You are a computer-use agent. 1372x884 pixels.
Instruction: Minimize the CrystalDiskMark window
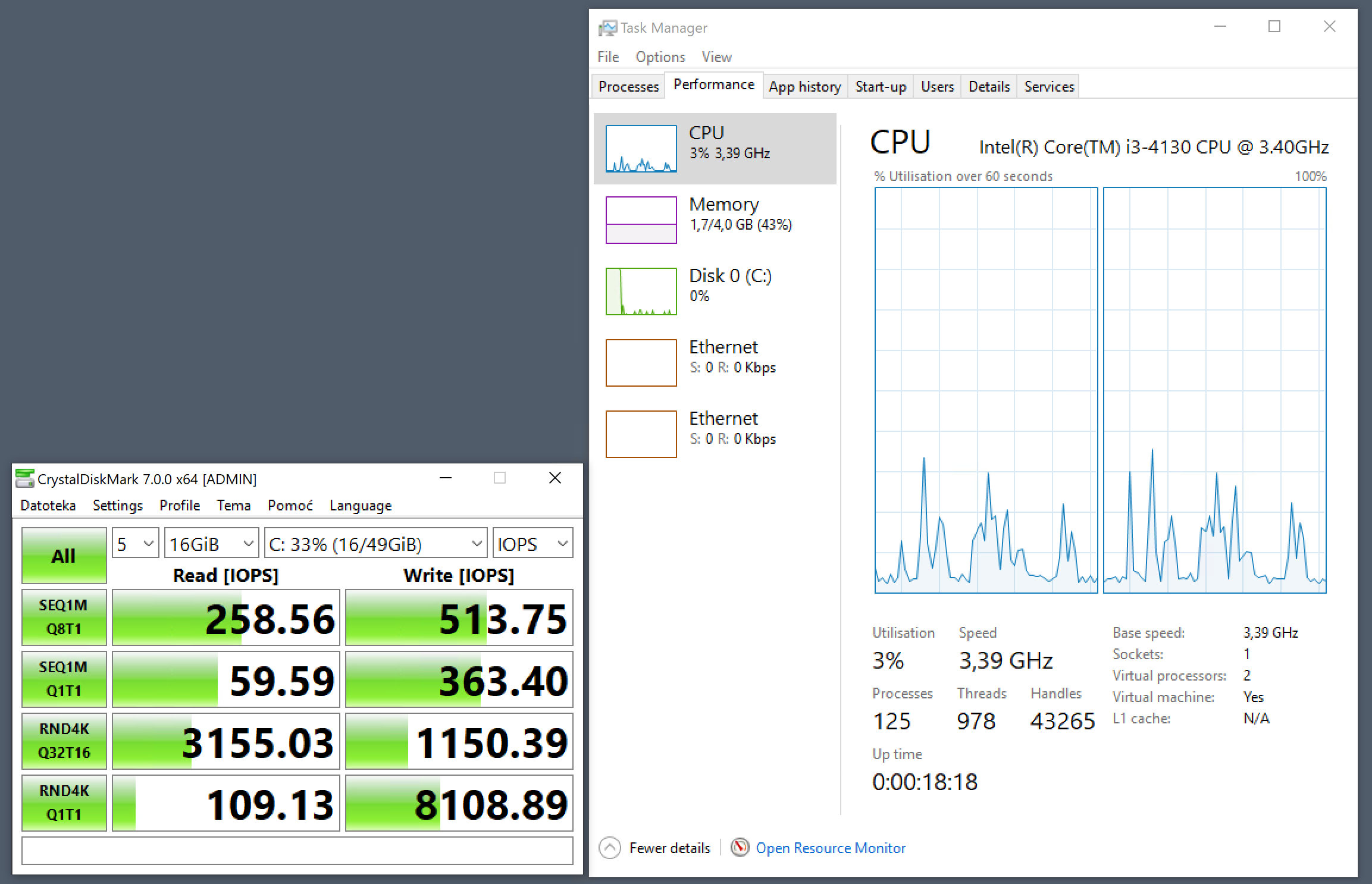446,478
